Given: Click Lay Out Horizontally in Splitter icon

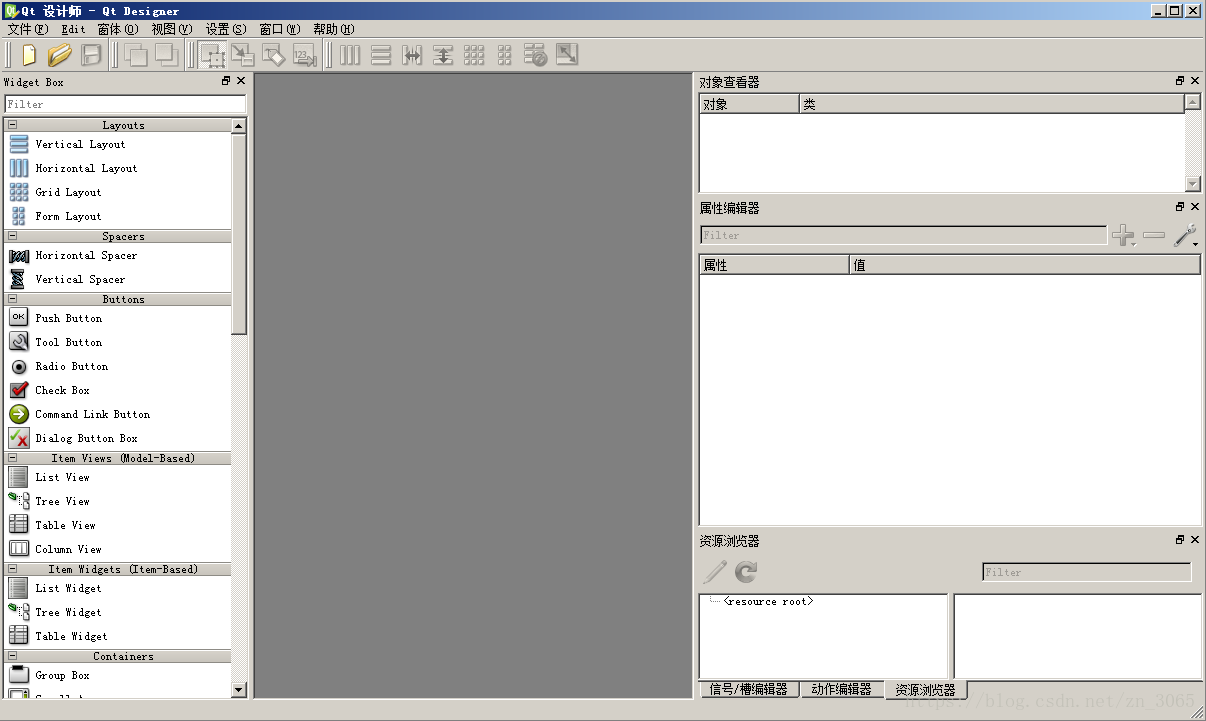Looking at the screenshot, I should click(412, 55).
